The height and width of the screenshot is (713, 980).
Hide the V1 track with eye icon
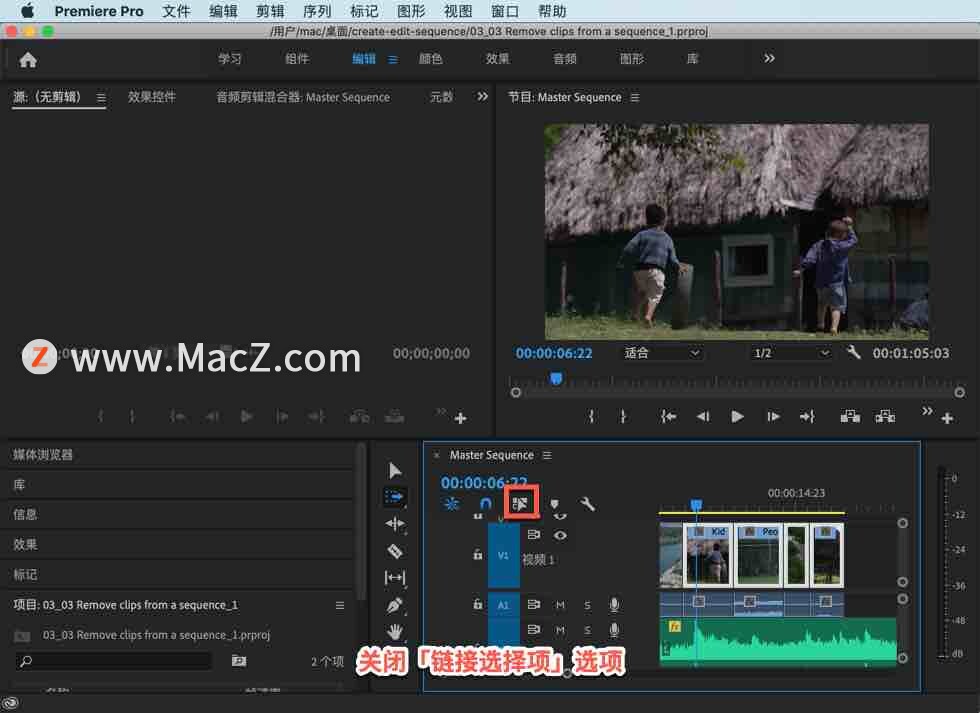pos(560,535)
